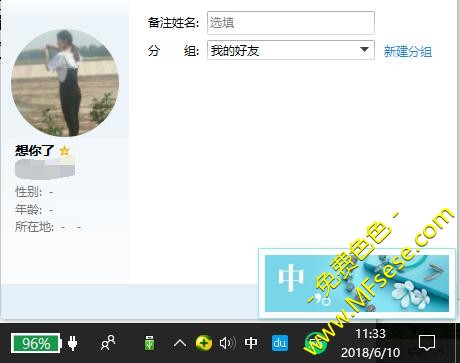Open the speaker volume icon
The height and width of the screenshot is (363, 460).
point(228,343)
